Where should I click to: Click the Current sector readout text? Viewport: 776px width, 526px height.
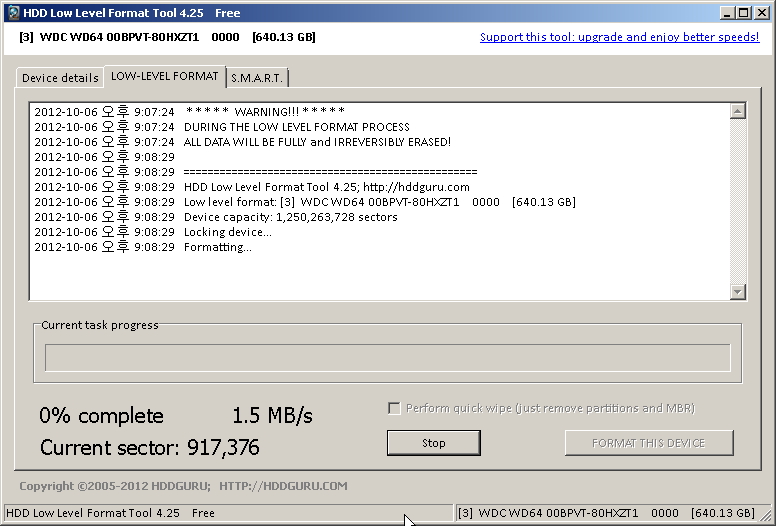(150, 447)
